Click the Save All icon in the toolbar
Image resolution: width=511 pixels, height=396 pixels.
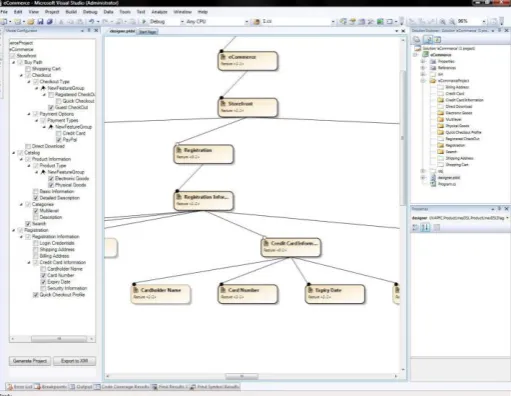(49, 21)
